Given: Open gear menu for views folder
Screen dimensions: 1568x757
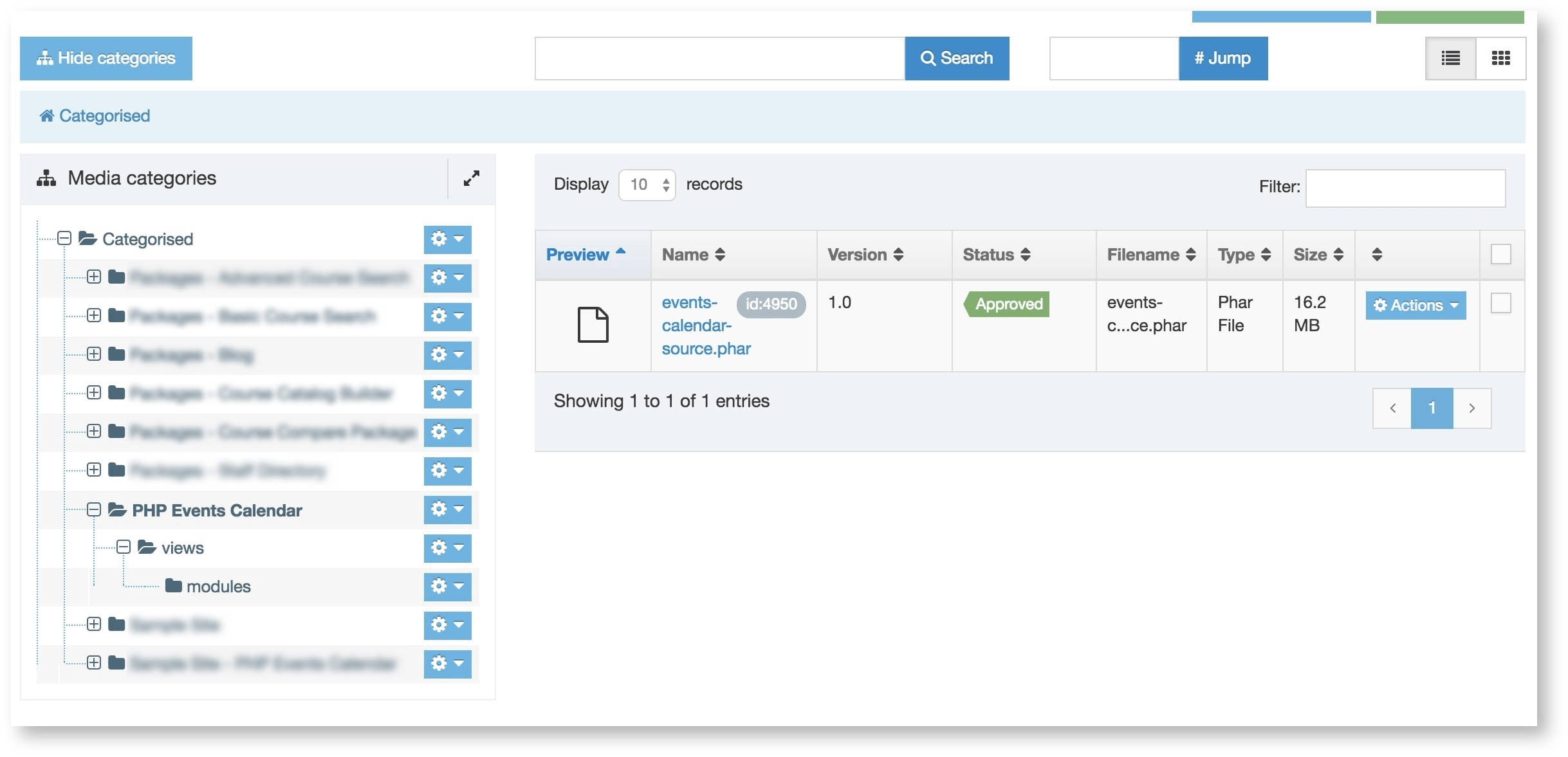Looking at the screenshot, I should point(447,548).
